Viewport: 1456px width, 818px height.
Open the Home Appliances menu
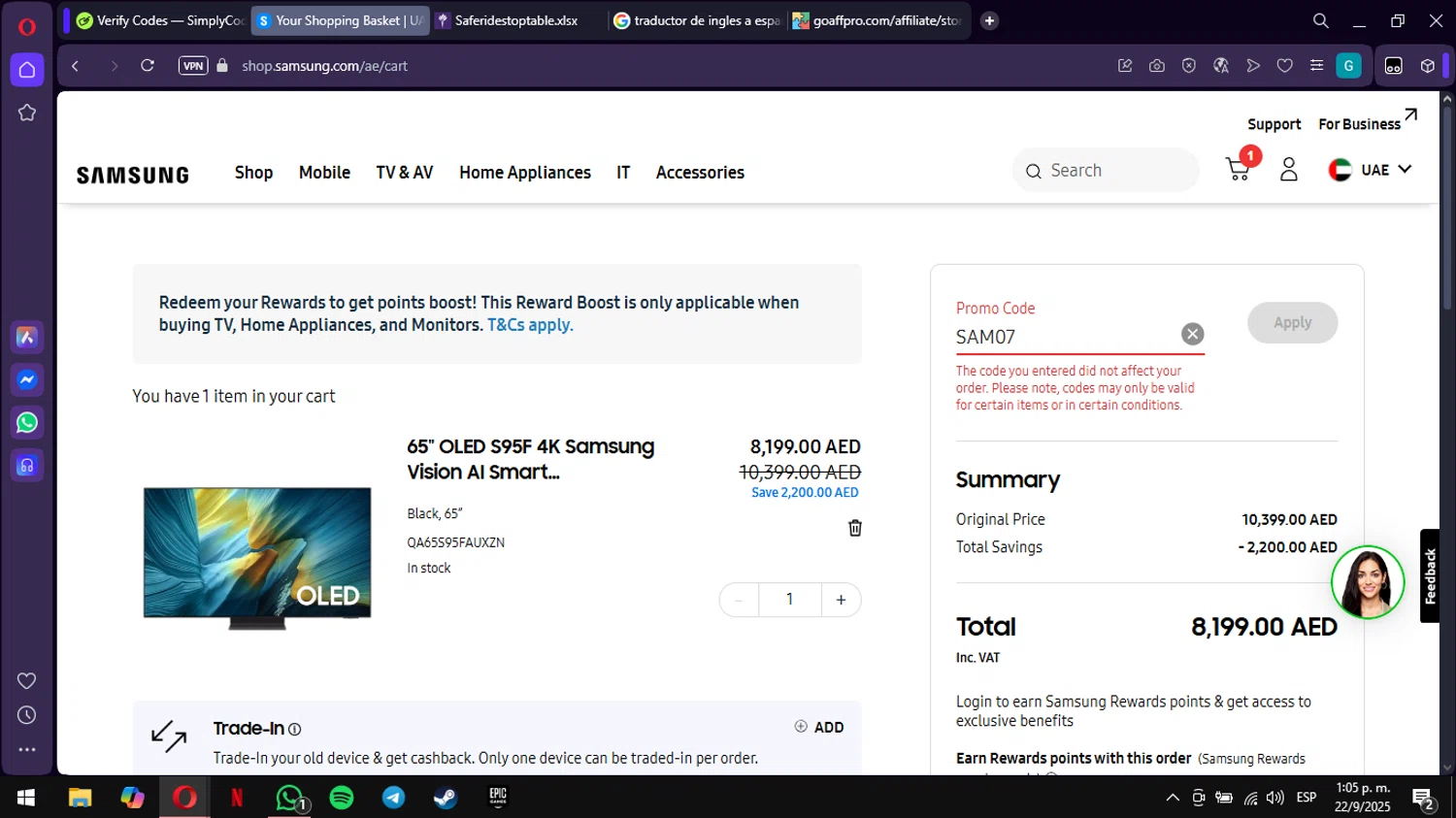tap(525, 172)
